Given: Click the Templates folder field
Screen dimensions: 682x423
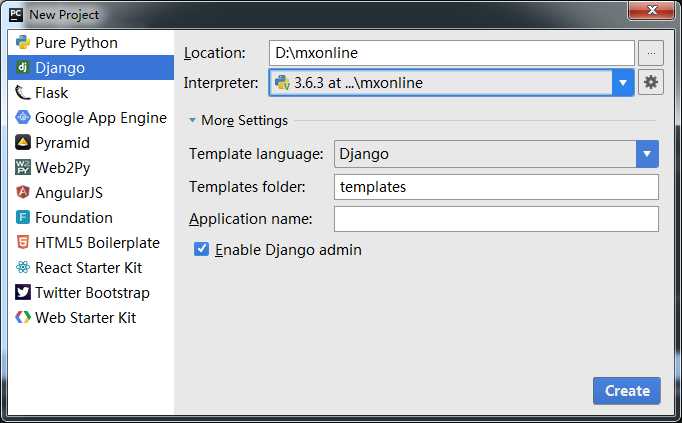Looking at the screenshot, I should [x=496, y=187].
